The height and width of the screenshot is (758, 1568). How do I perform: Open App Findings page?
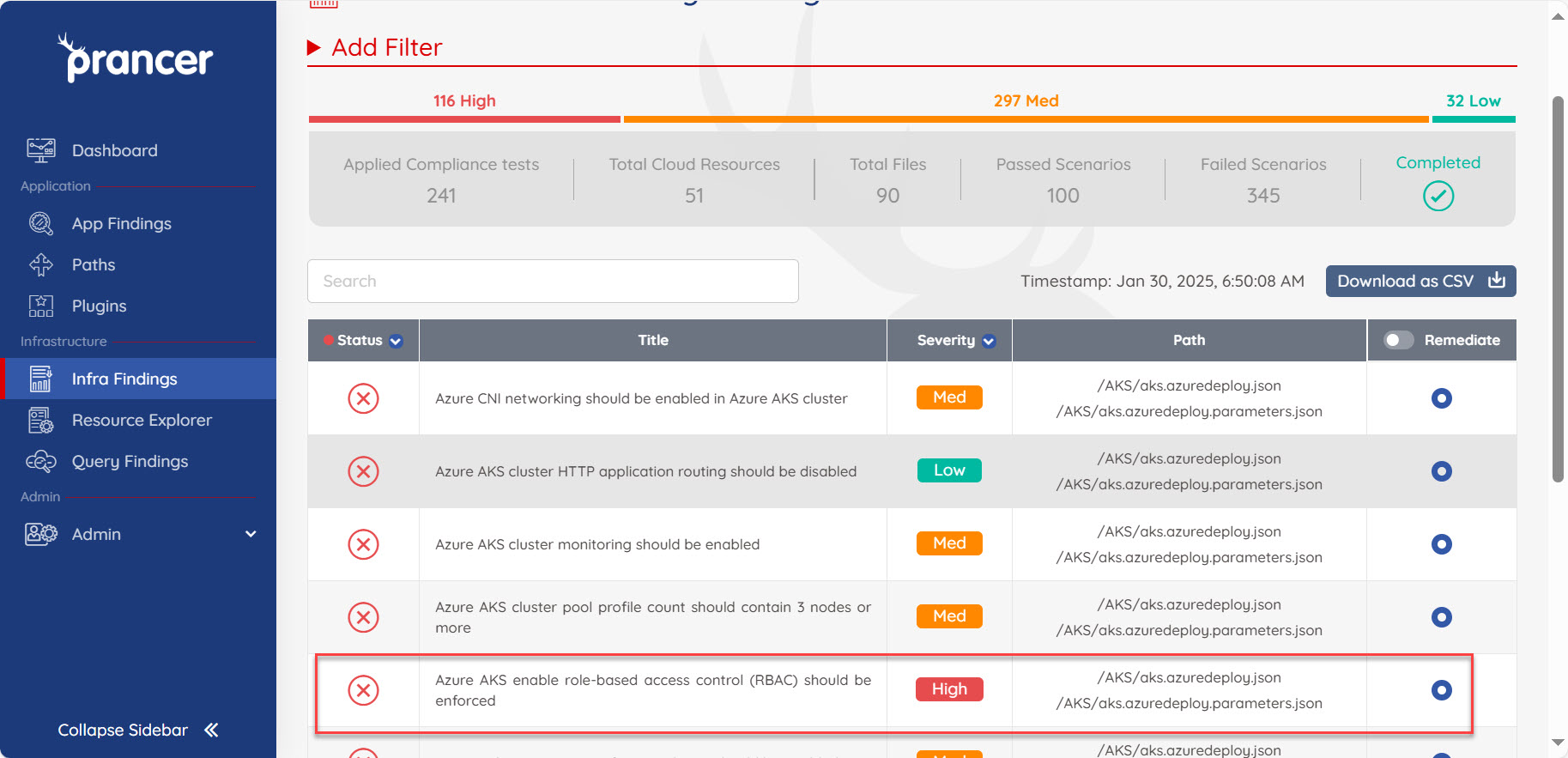122,223
